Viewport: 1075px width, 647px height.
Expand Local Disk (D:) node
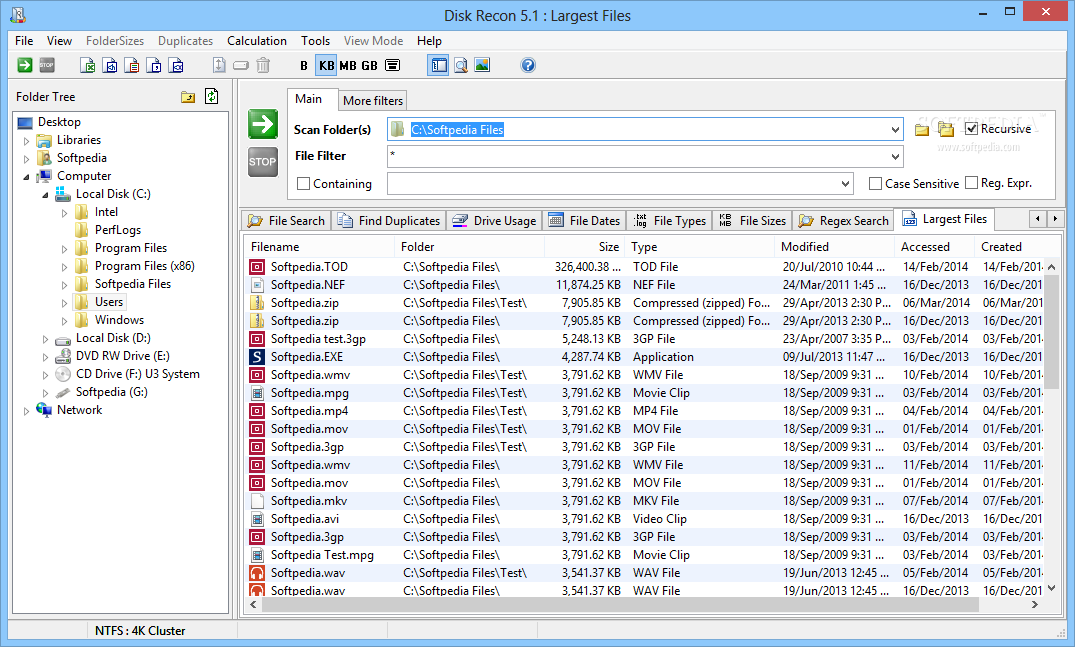point(46,339)
